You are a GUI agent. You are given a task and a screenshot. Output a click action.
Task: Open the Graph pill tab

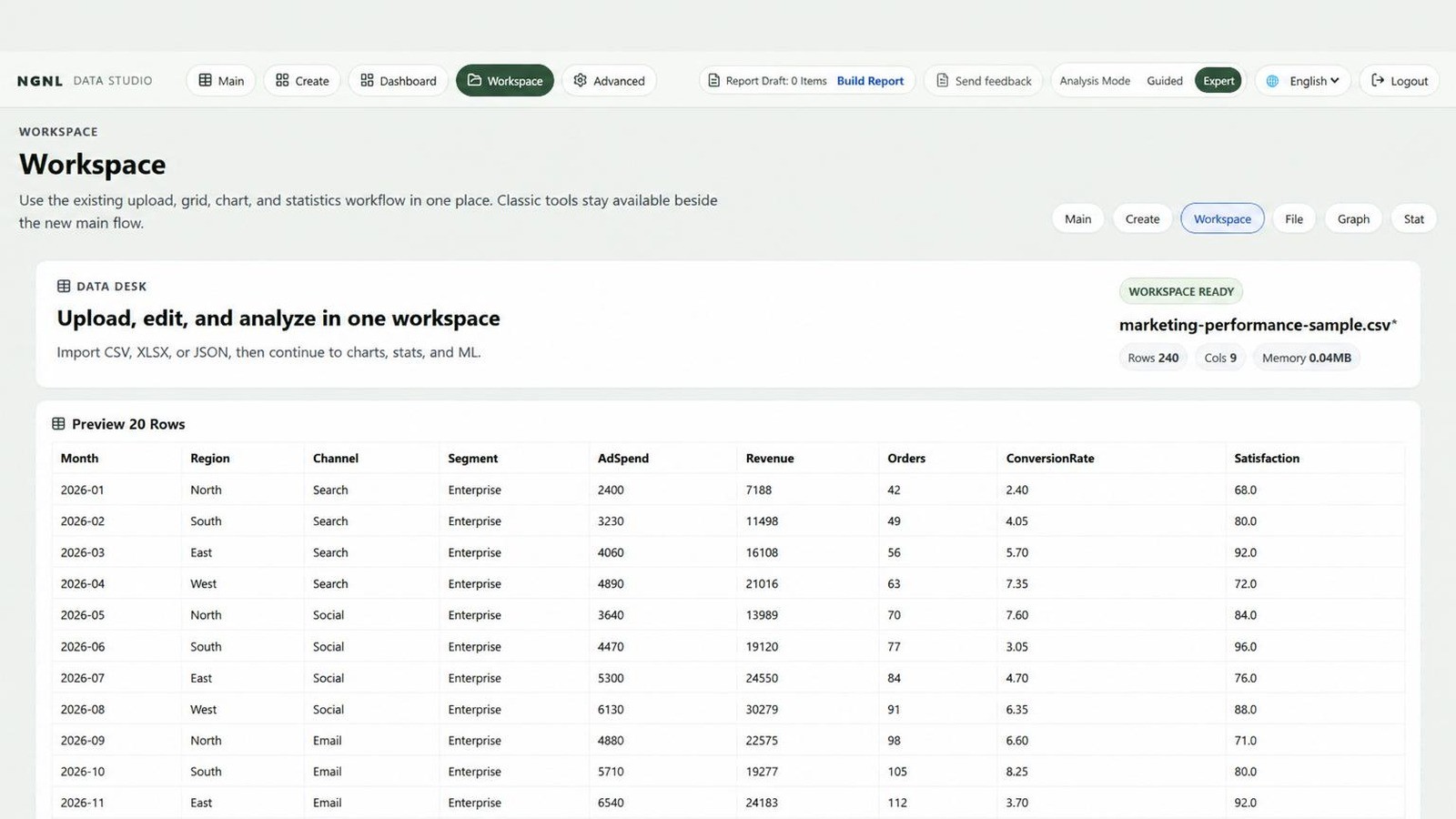(x=1353, y=218)
